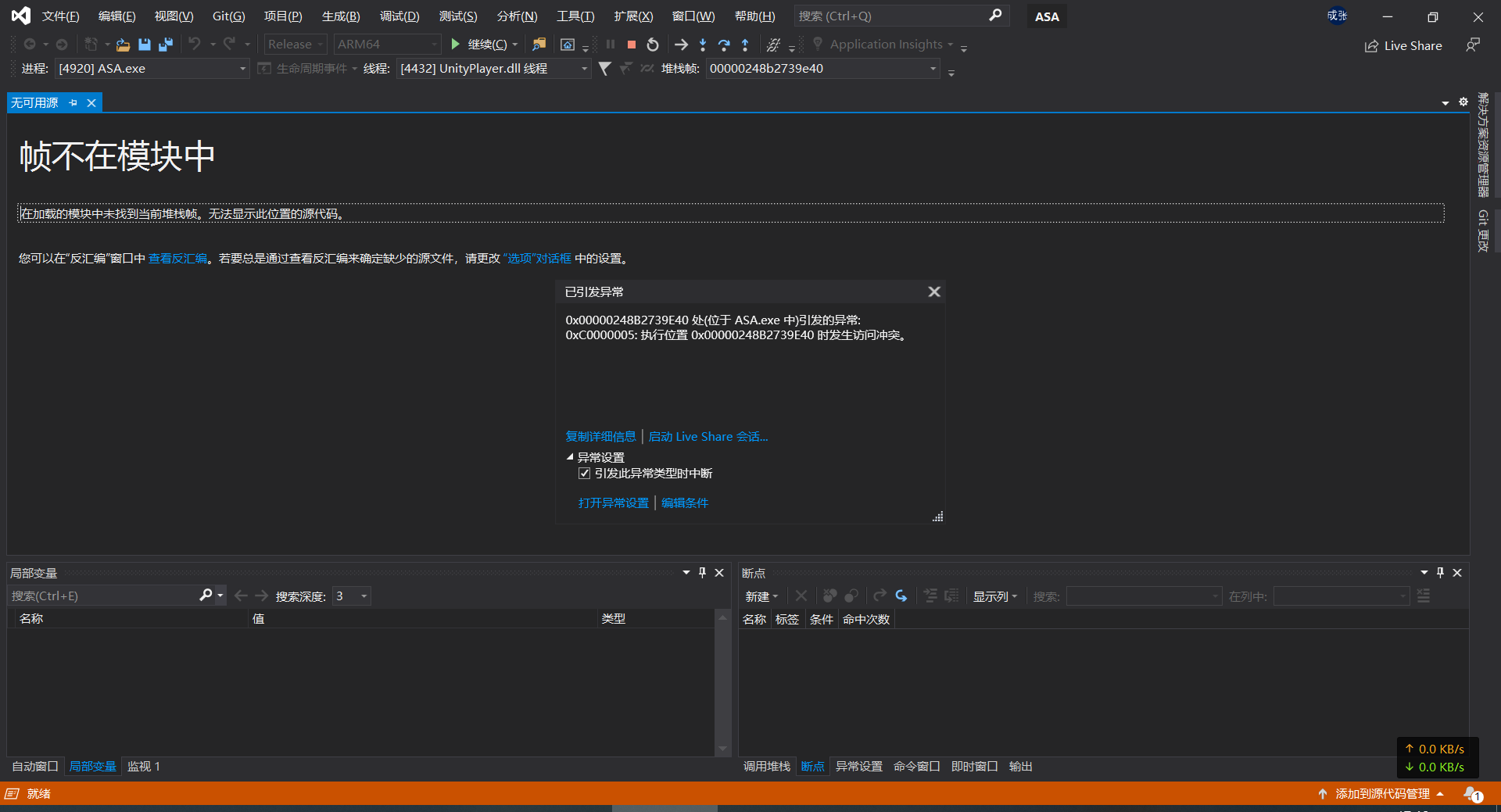Close the 断点 panel
This screenshot has height=812, width=1501.
coord(1457,573)
